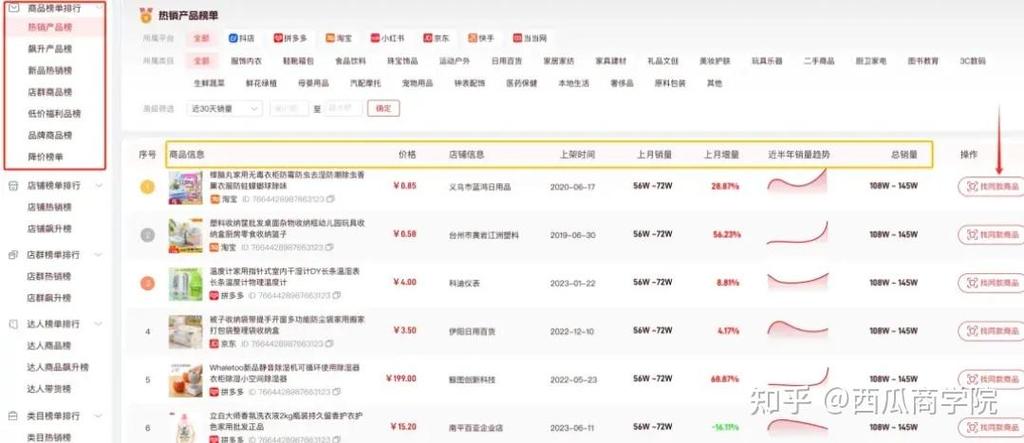Image resolution: width=1024 pixels, height=443 pixels.
Task: Click the sales trend chart in 樟脑丸 row
Action: coord(797,183)
